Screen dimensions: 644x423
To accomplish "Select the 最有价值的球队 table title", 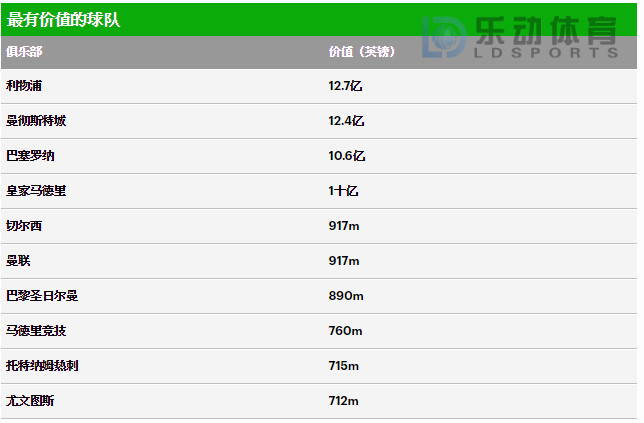I will [64, 19].
